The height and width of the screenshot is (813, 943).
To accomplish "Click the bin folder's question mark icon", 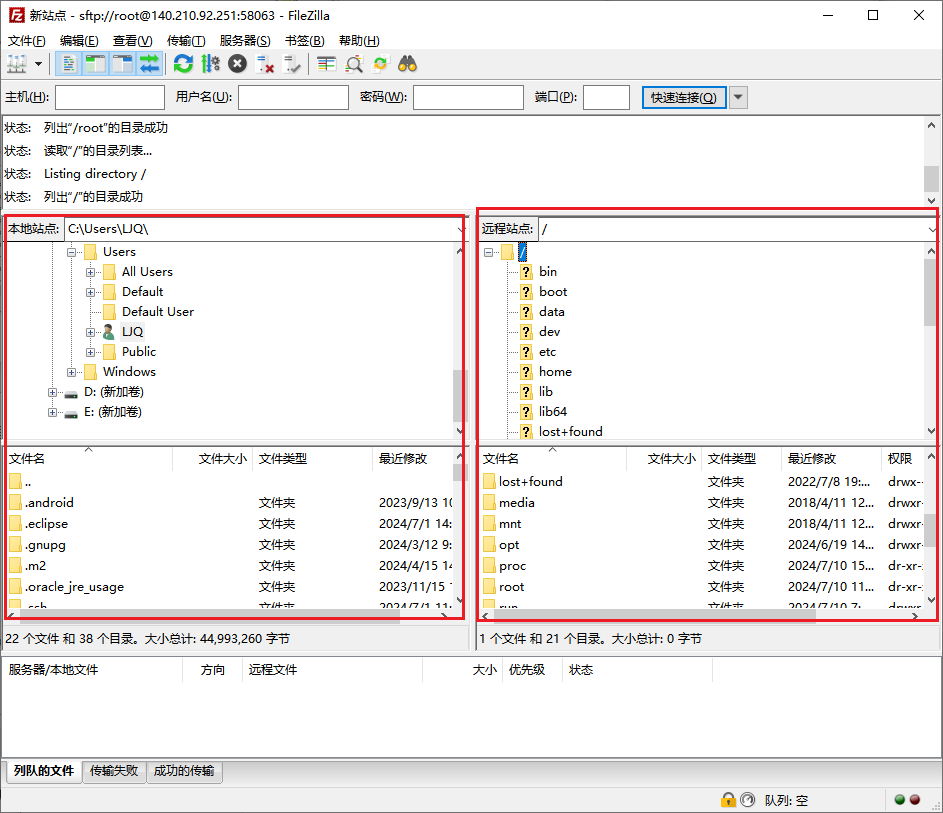I will coord(526,272).
